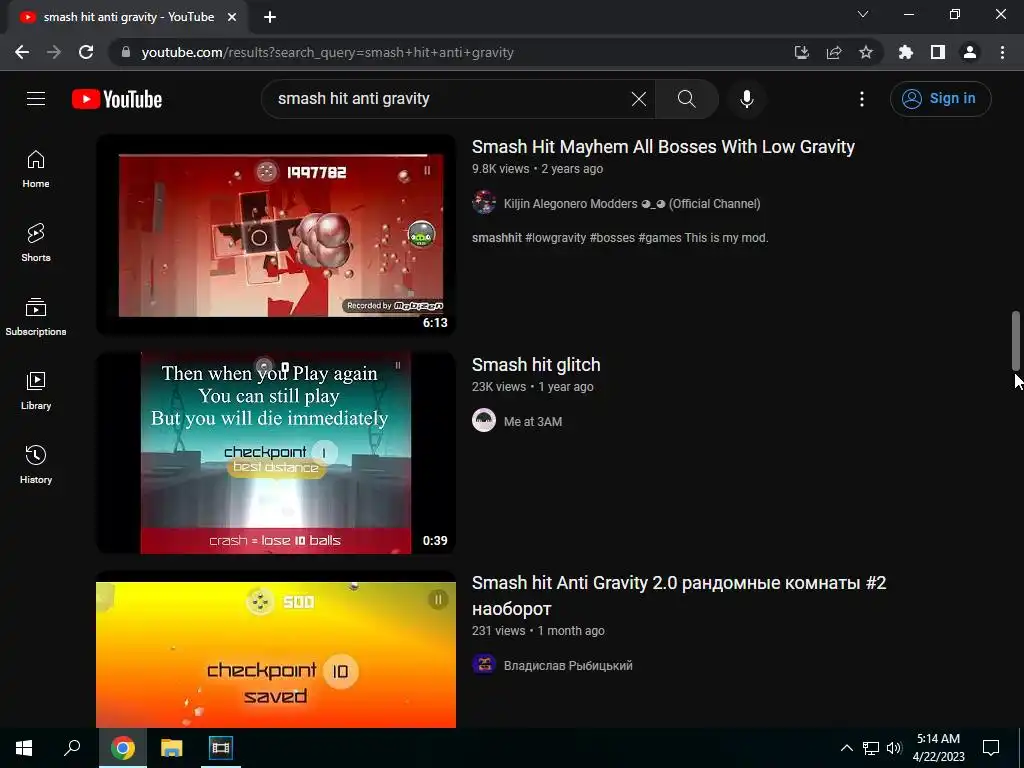Click the page vertical scrollbar thumb

coord(1016,340)
